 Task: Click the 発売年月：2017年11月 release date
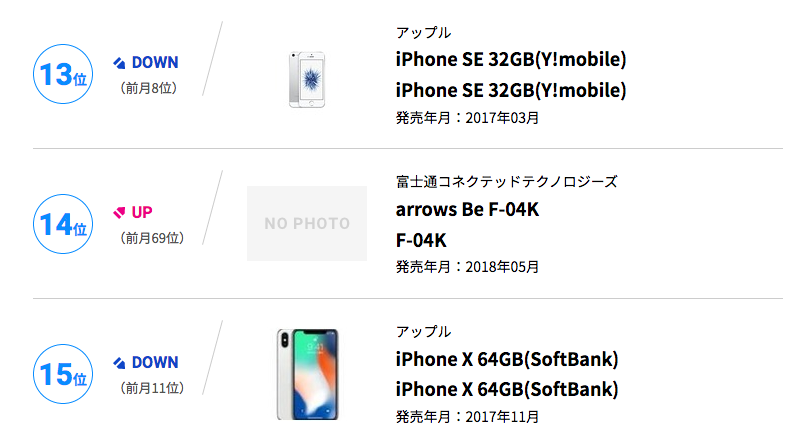click(x=467, y=416)
